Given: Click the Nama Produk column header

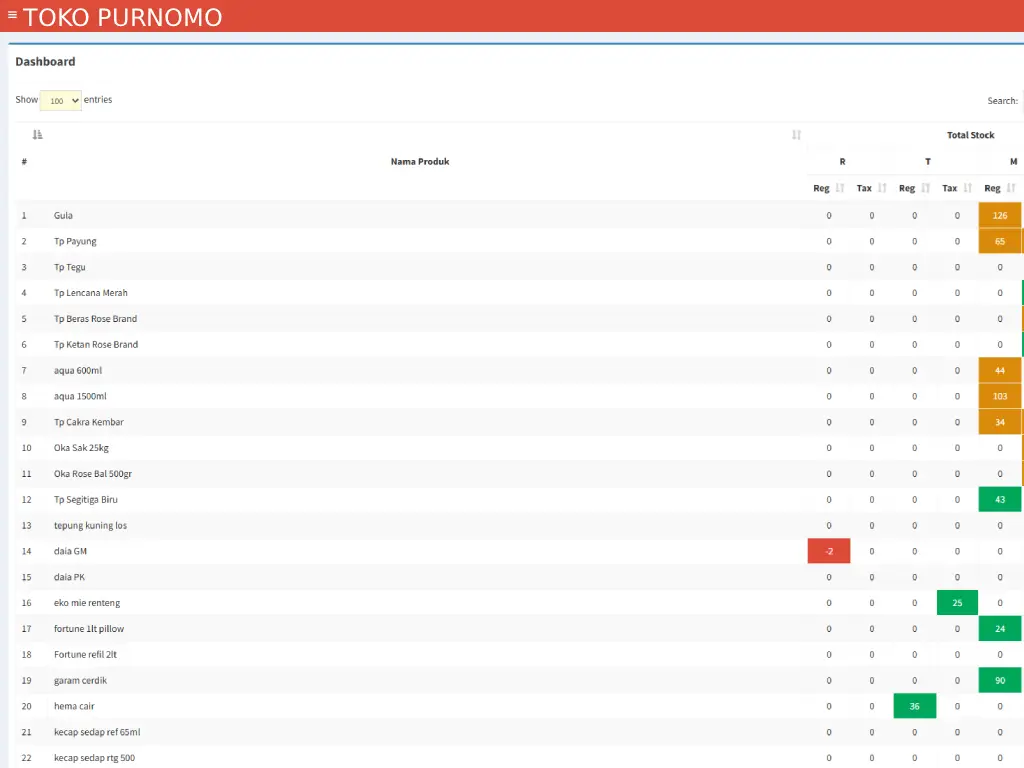Looking at the screenshot, I should tap(420, 162).
